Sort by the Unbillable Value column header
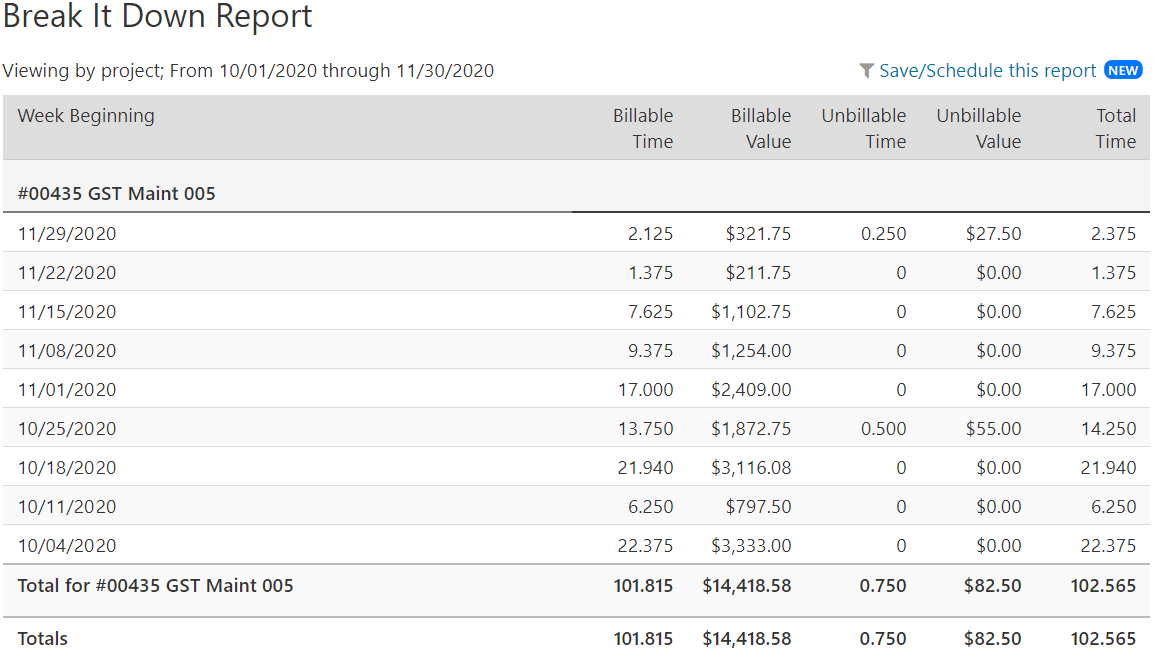Screen dimensions: 1154x667 click(x=978, y=128)
